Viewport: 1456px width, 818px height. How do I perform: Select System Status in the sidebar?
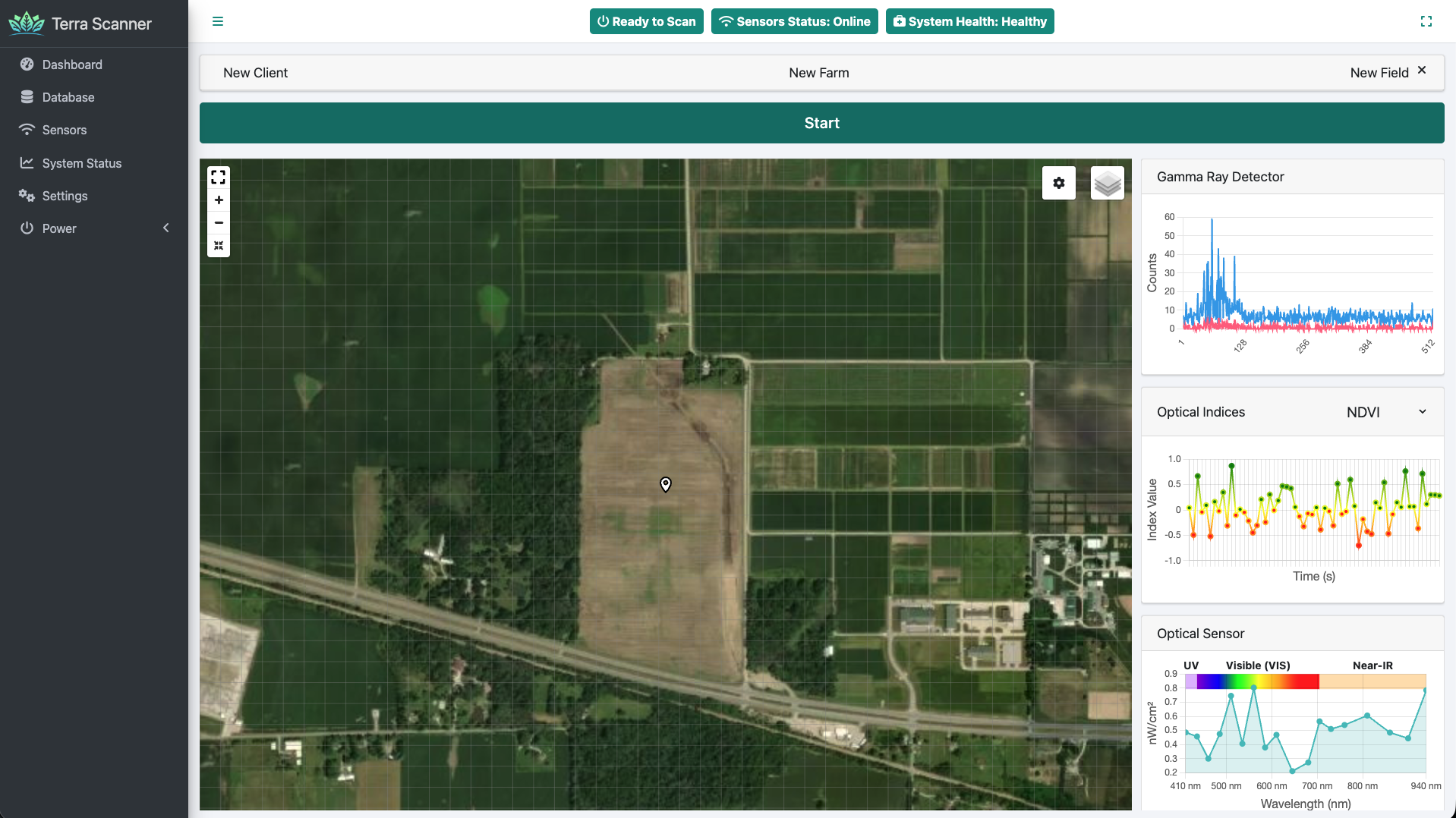80,163
